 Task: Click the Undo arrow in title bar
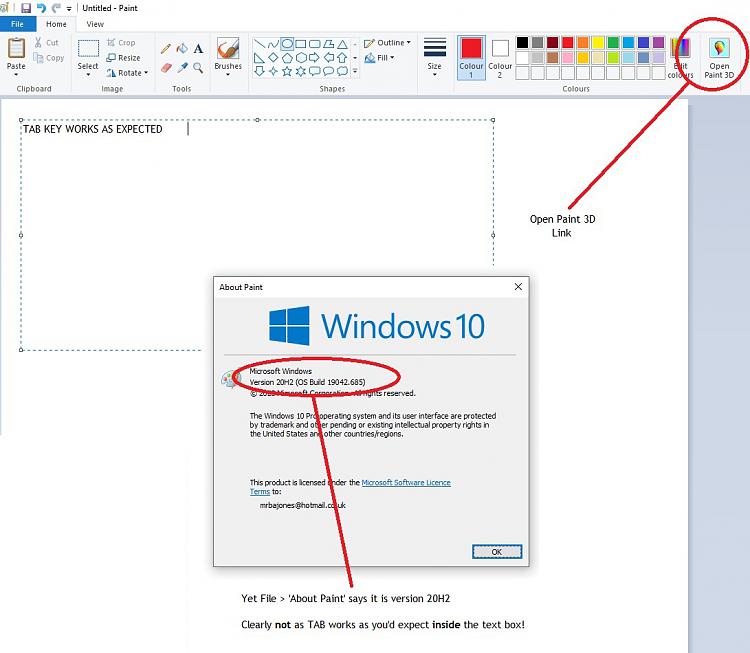point(41,8)
